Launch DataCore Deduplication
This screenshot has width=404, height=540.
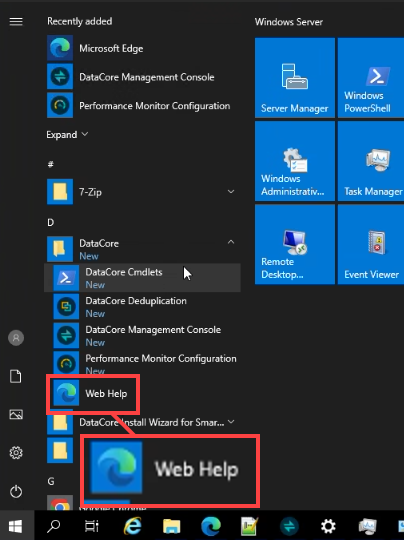pyautogui.click(x=142, y=307)
